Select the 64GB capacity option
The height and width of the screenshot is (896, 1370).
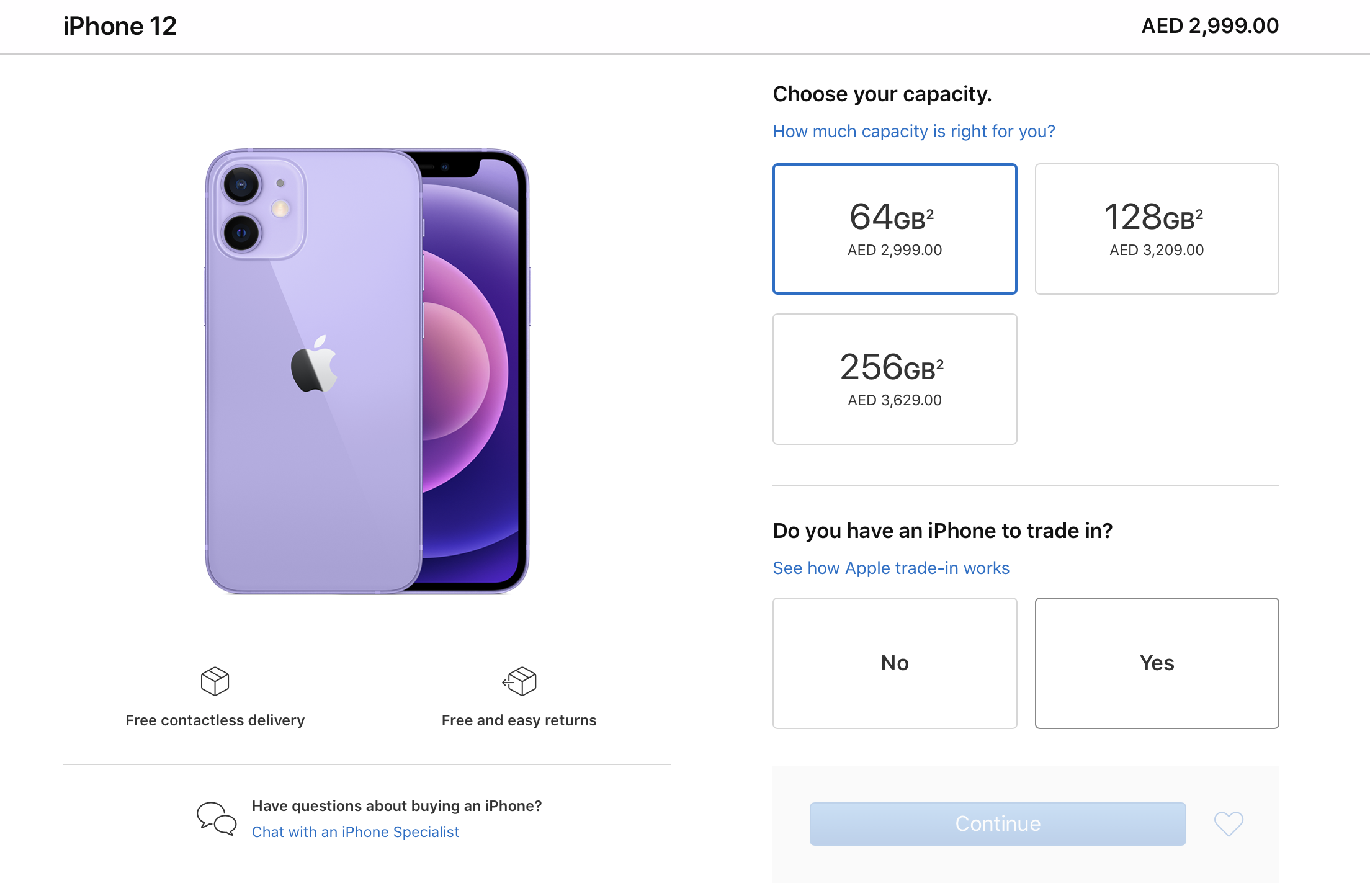point(895,229)
